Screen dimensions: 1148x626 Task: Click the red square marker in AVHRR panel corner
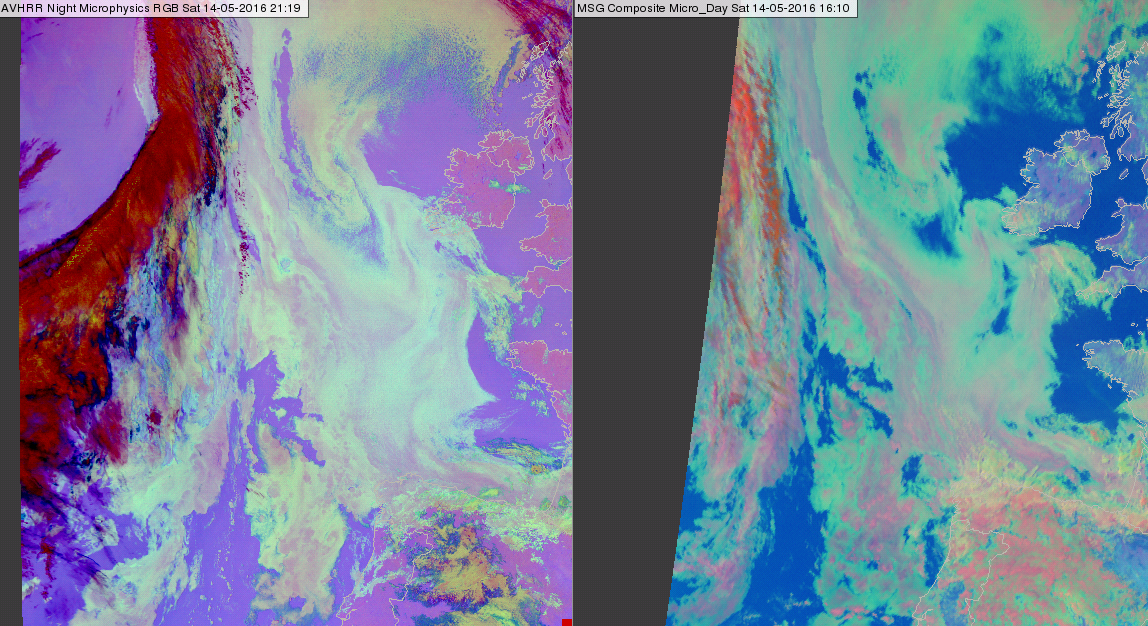[x=566, y=621]
